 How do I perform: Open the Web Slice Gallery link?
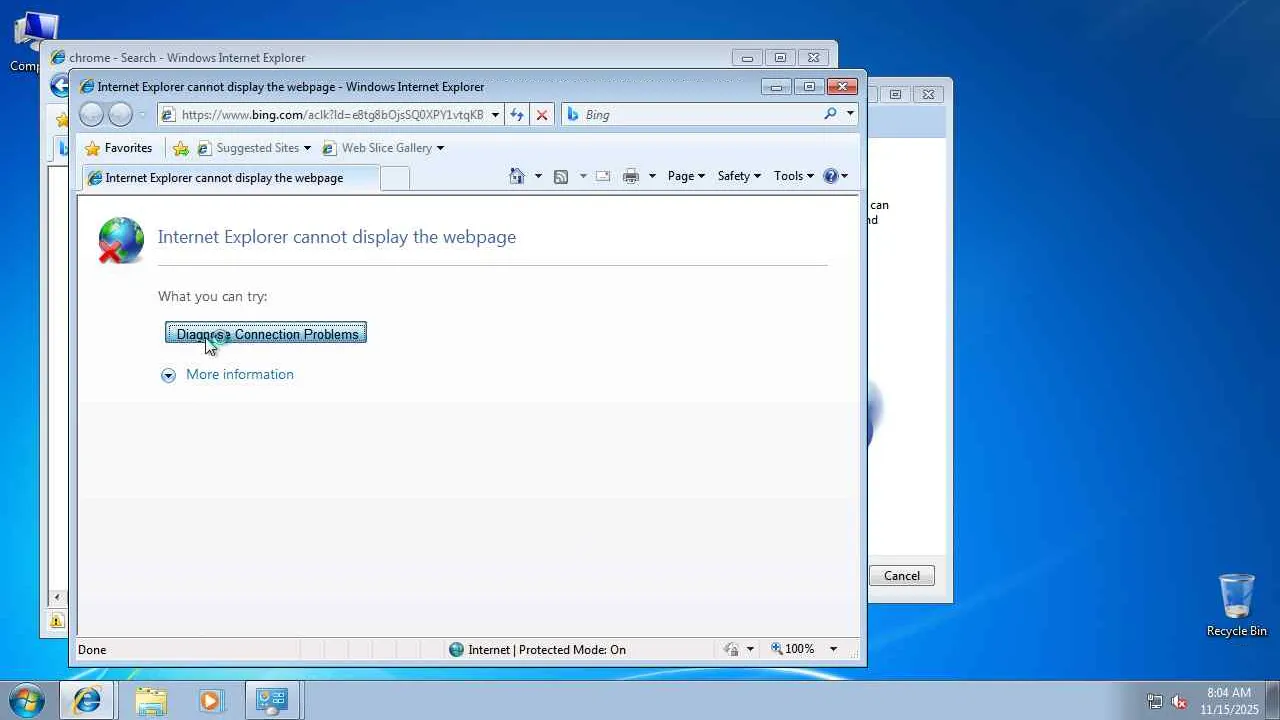pos(382,148)
